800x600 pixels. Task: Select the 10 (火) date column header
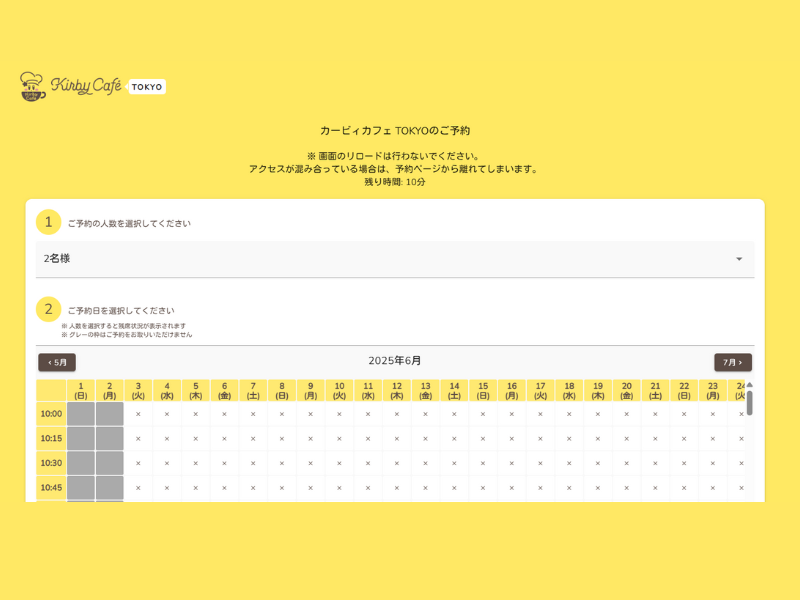(x=339, y=391)
